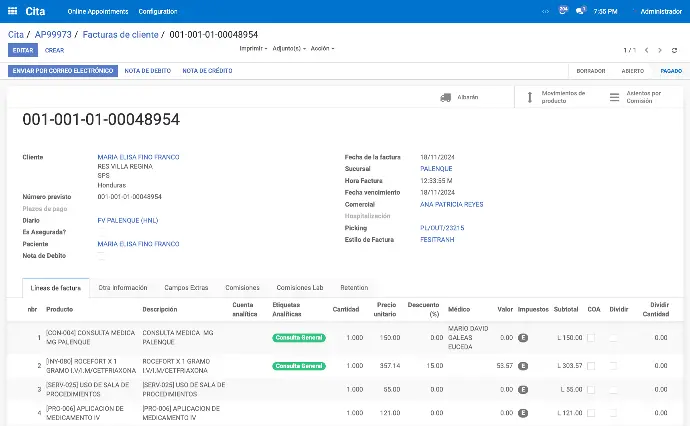Expand the Imprimir dropdown

pos(253,48)
